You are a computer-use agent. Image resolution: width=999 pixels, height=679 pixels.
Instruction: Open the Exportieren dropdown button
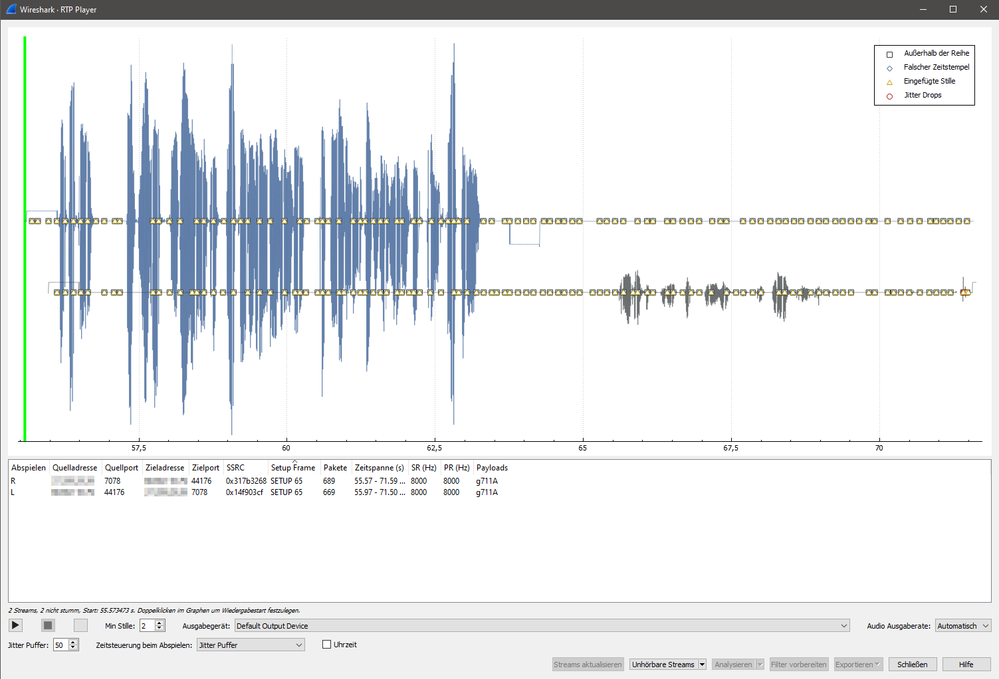[x=858, y=664]
